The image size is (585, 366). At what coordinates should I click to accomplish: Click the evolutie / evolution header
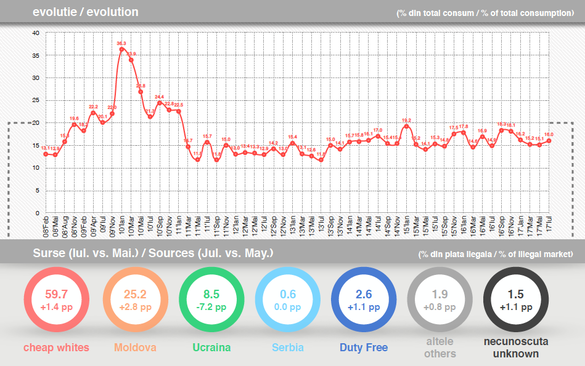point(85,12)
